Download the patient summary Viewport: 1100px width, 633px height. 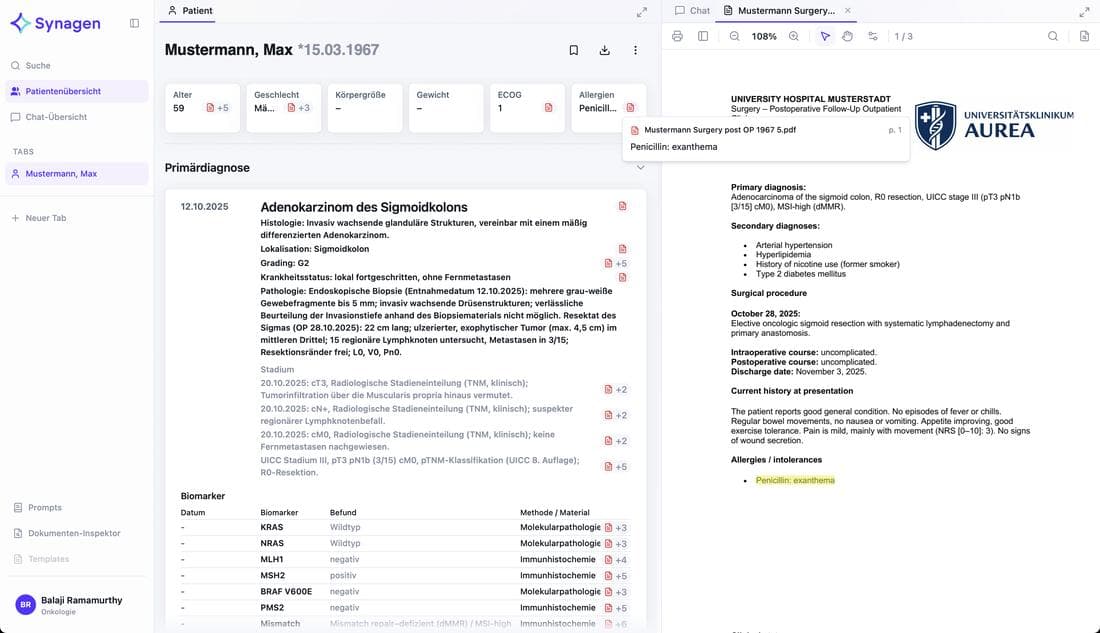point(605,50)
